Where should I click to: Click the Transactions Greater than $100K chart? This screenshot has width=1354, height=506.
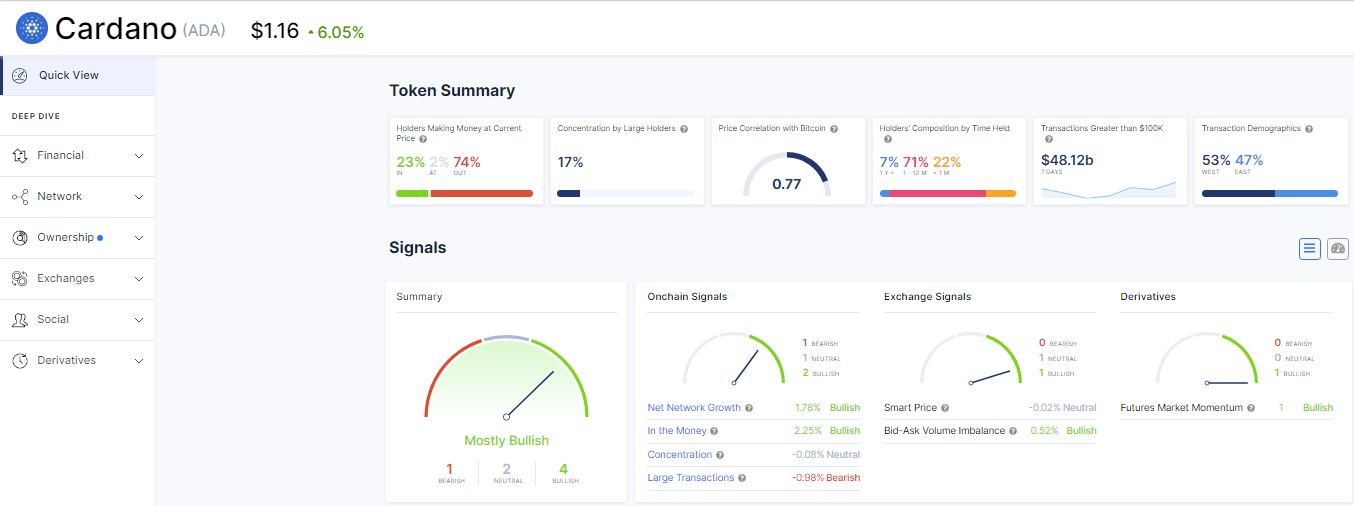1109,190
